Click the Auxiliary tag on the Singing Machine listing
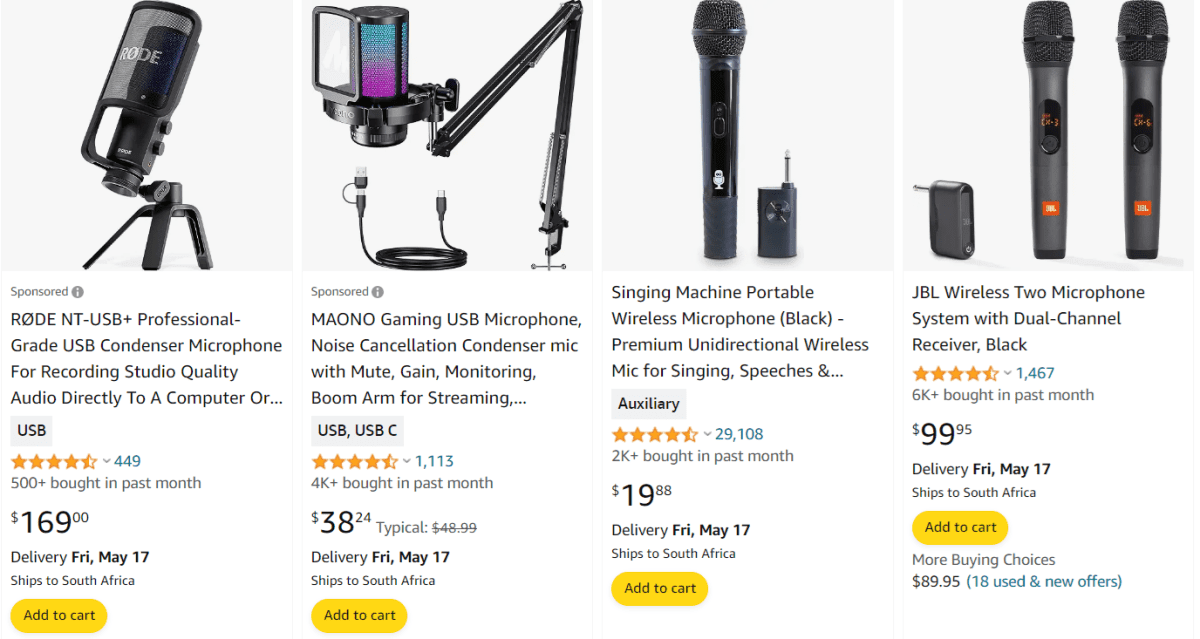 point(648,403)
